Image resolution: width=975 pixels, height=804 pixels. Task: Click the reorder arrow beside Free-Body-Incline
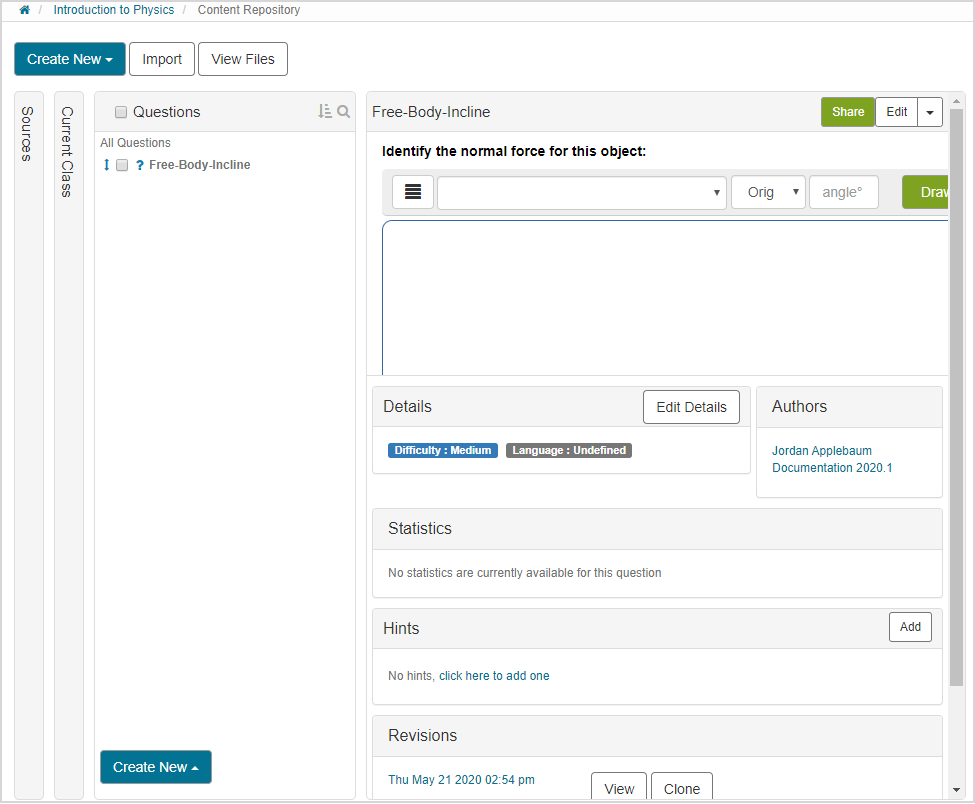click(x=107, y=165)
